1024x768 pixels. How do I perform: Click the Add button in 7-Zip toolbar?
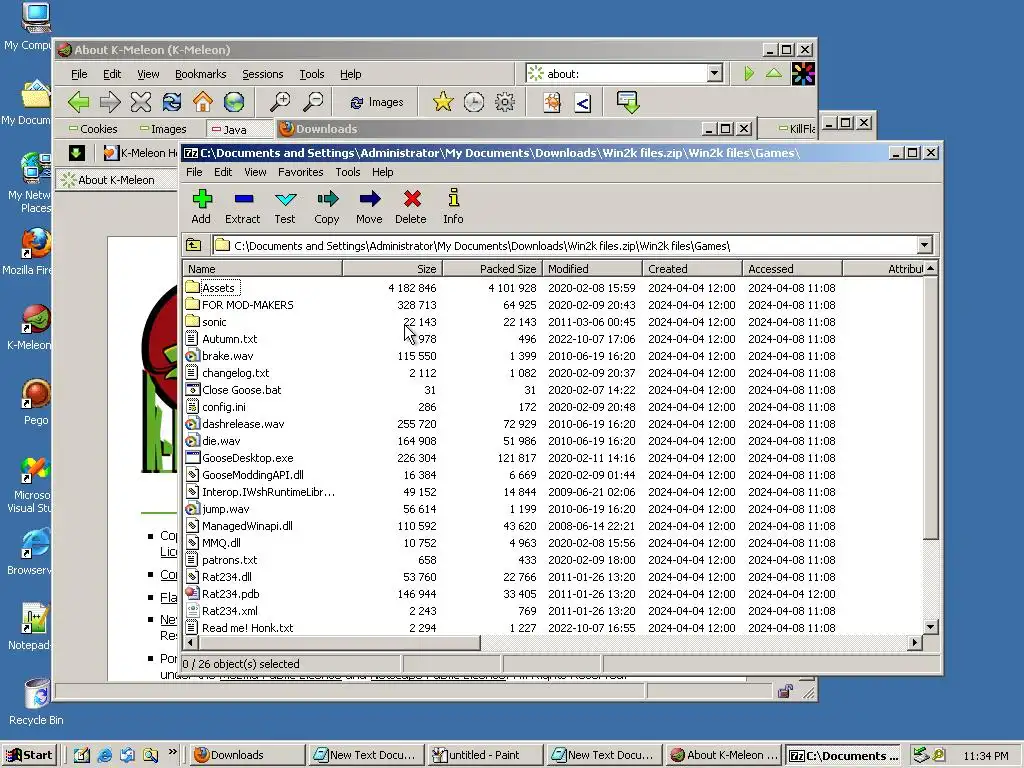[201, 206]
